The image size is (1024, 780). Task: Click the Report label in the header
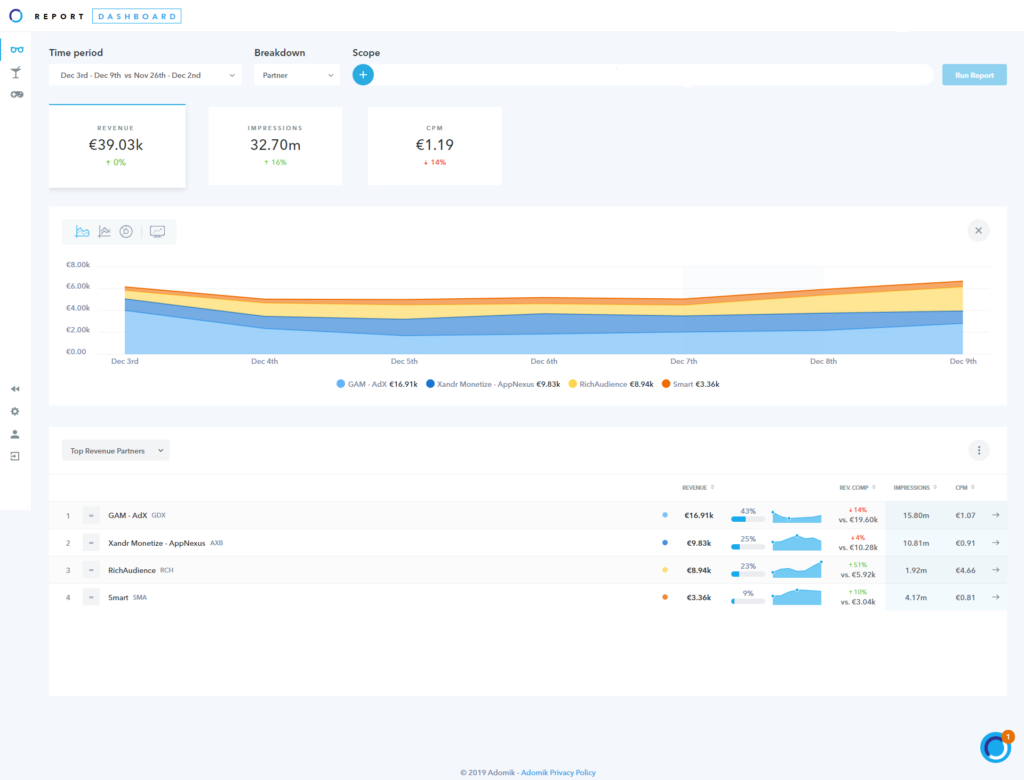pyautogui.click(x=59, y=16)
